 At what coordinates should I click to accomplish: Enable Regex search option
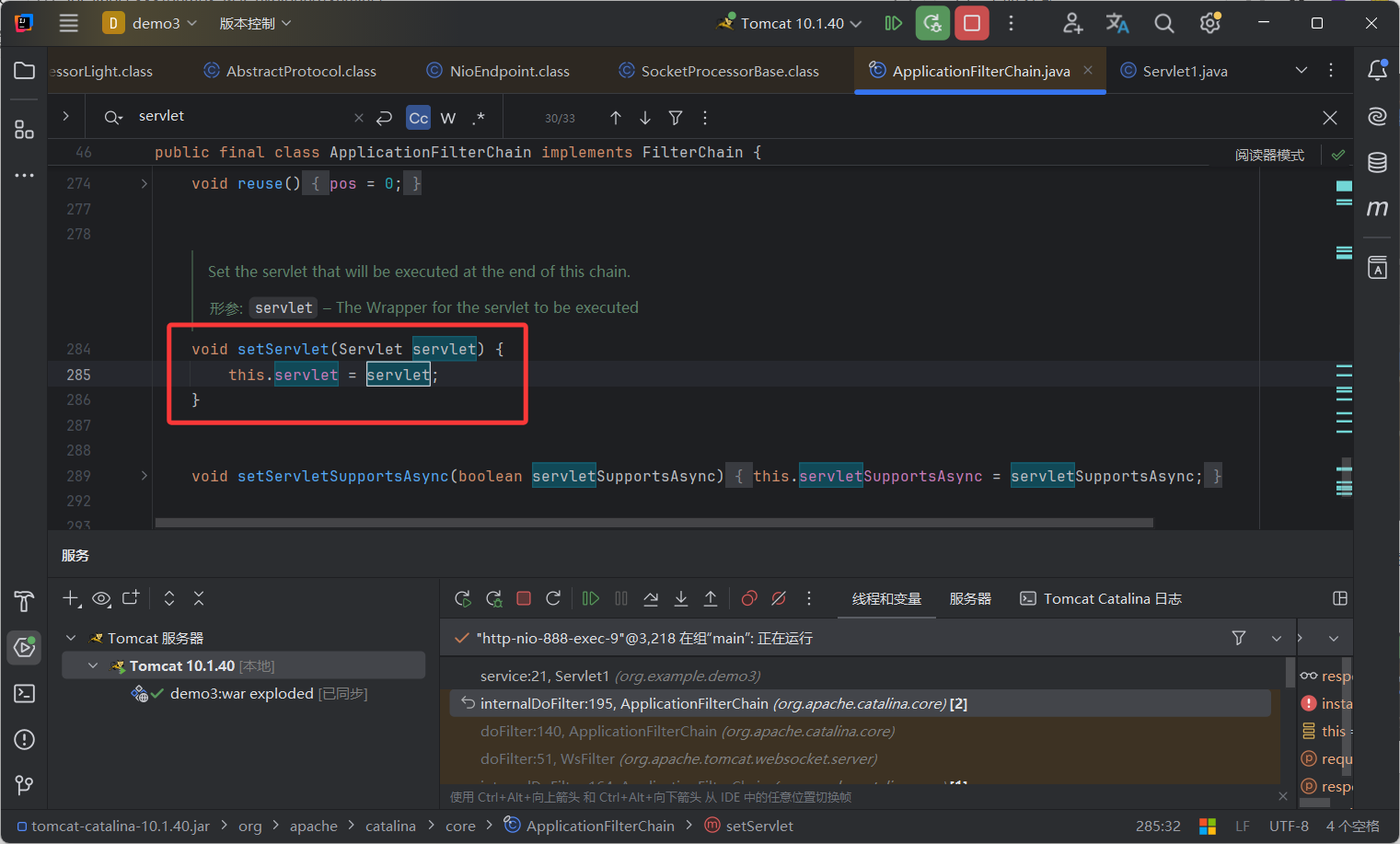click(x=478, y=118)
